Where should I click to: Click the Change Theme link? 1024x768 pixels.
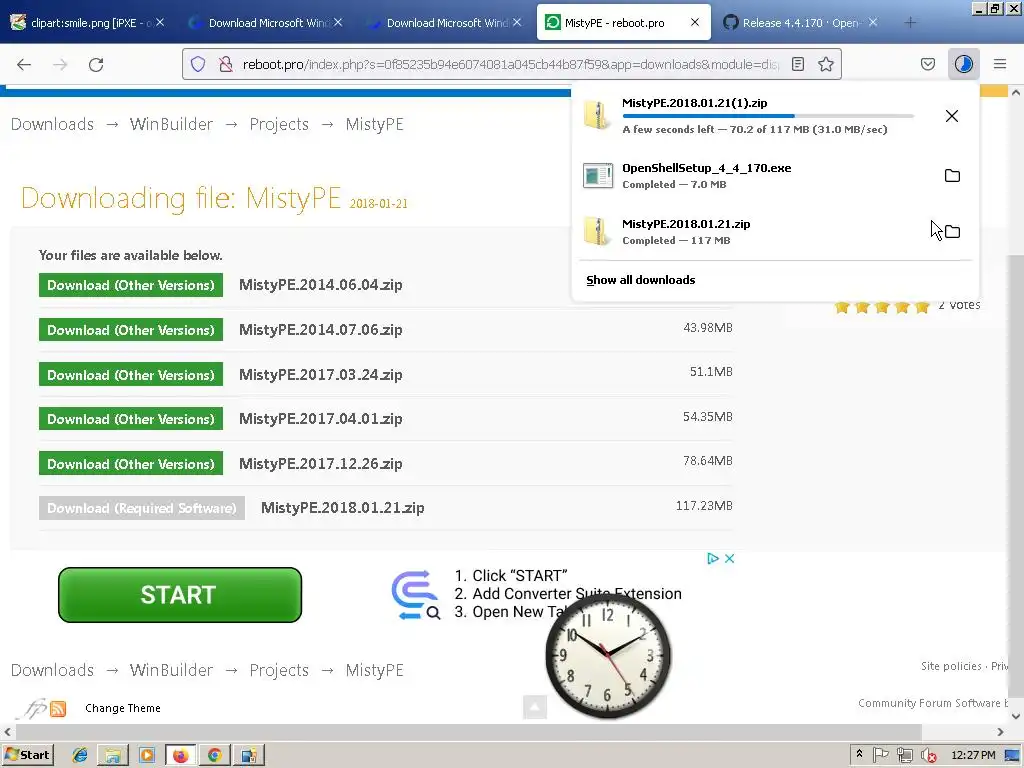(123, 708)
